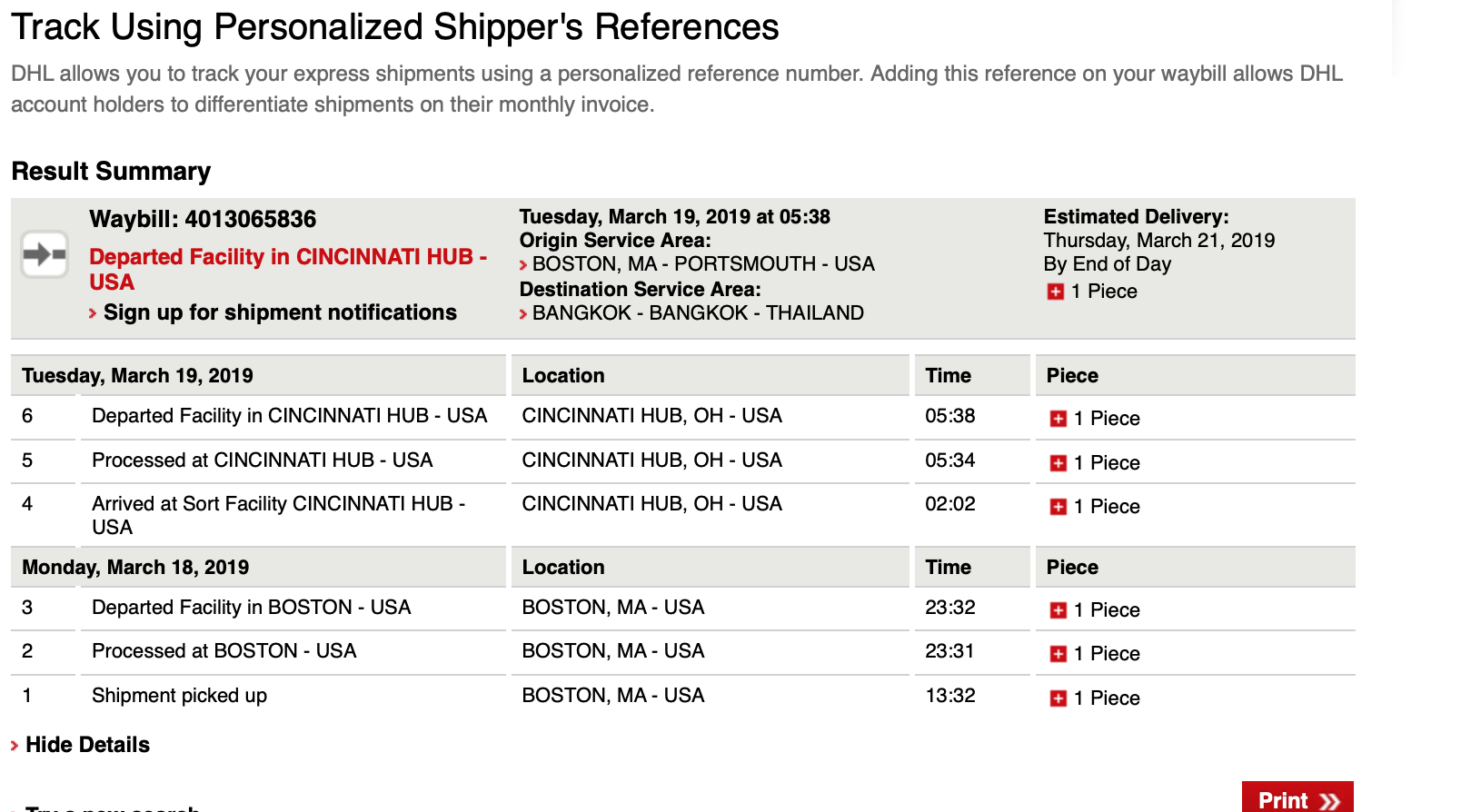
Task: Click the Departed Facility in CINCINNATI HUB status
Action: click(x=288, y=269)
